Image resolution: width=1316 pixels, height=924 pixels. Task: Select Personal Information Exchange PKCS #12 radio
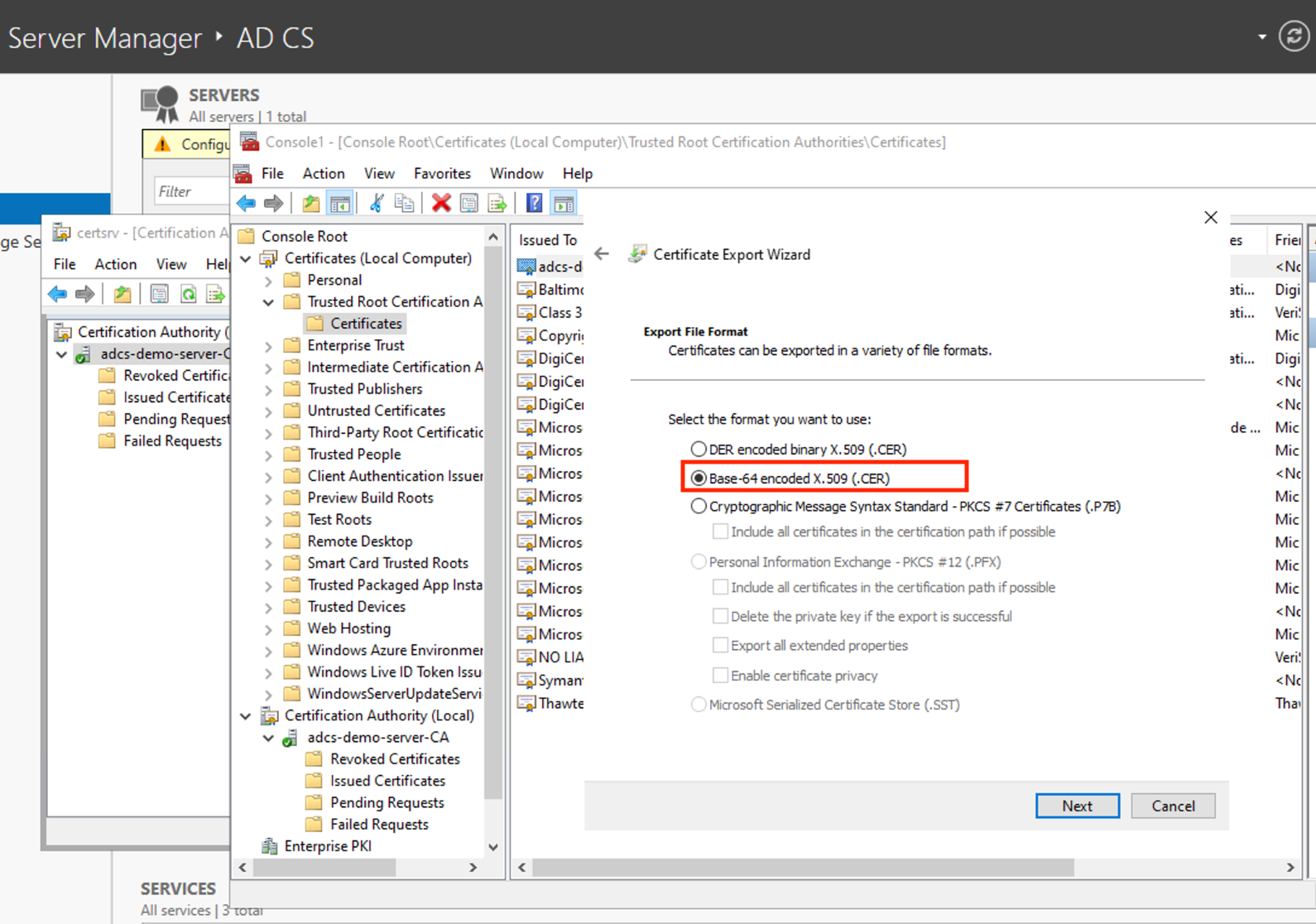click(x=699, y=561)
